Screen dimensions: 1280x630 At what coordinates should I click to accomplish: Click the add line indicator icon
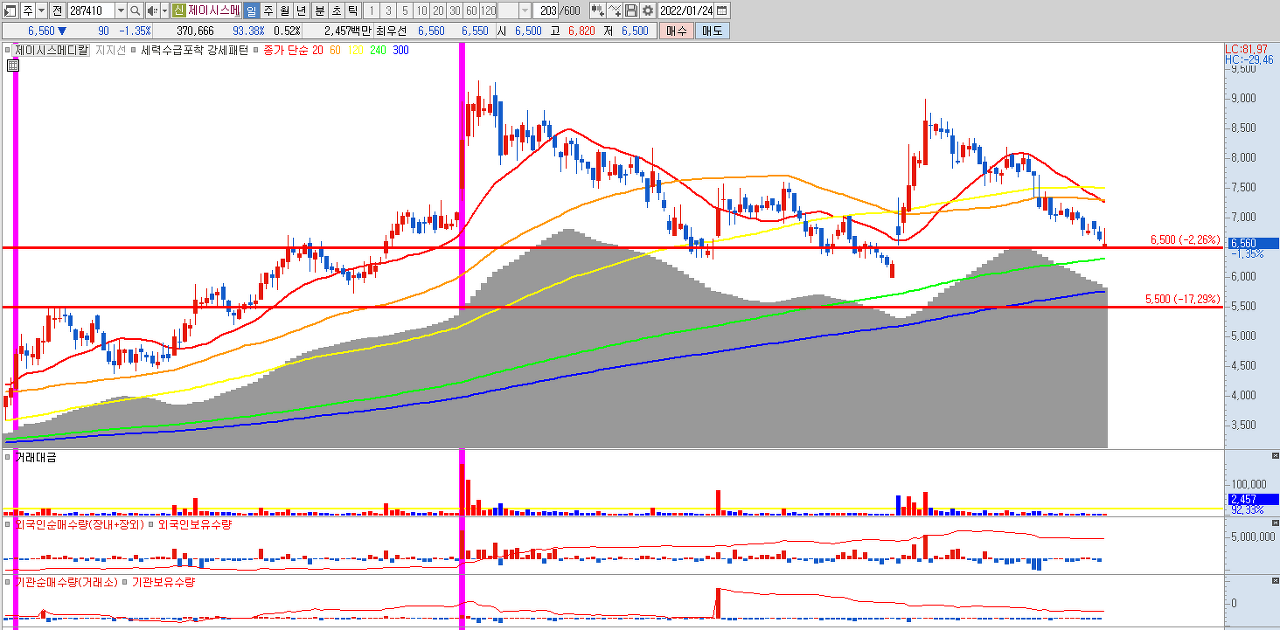614,11
